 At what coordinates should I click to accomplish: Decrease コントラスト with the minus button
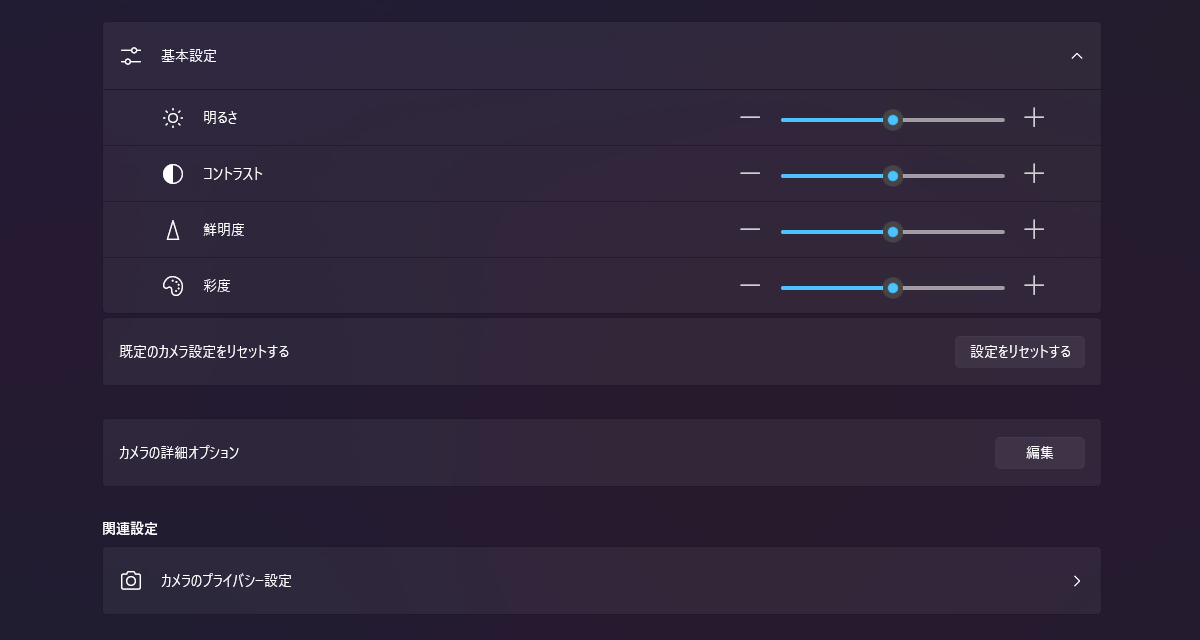tap(750, 174)
